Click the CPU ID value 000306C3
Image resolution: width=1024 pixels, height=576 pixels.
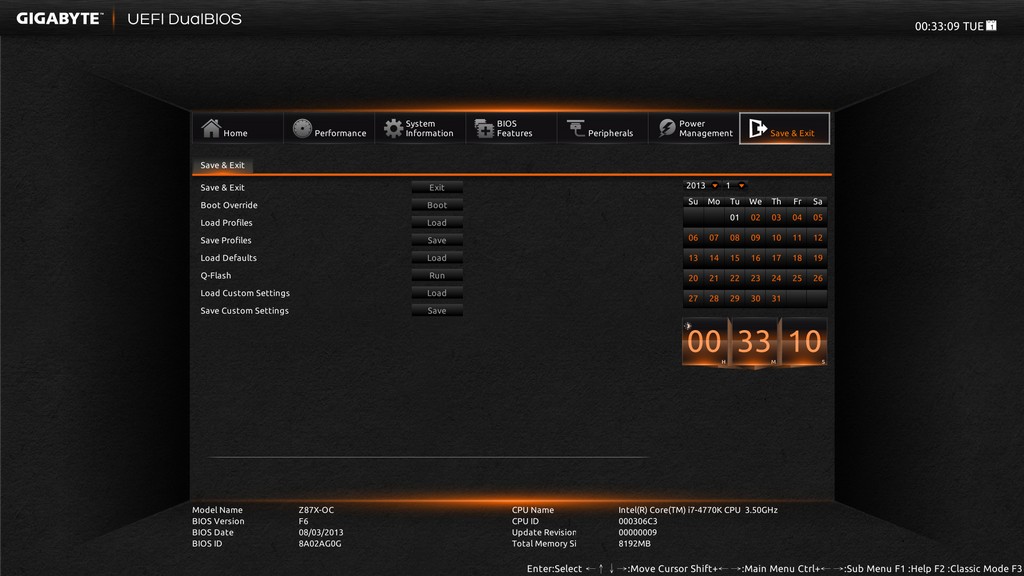(x=637, y=521)
